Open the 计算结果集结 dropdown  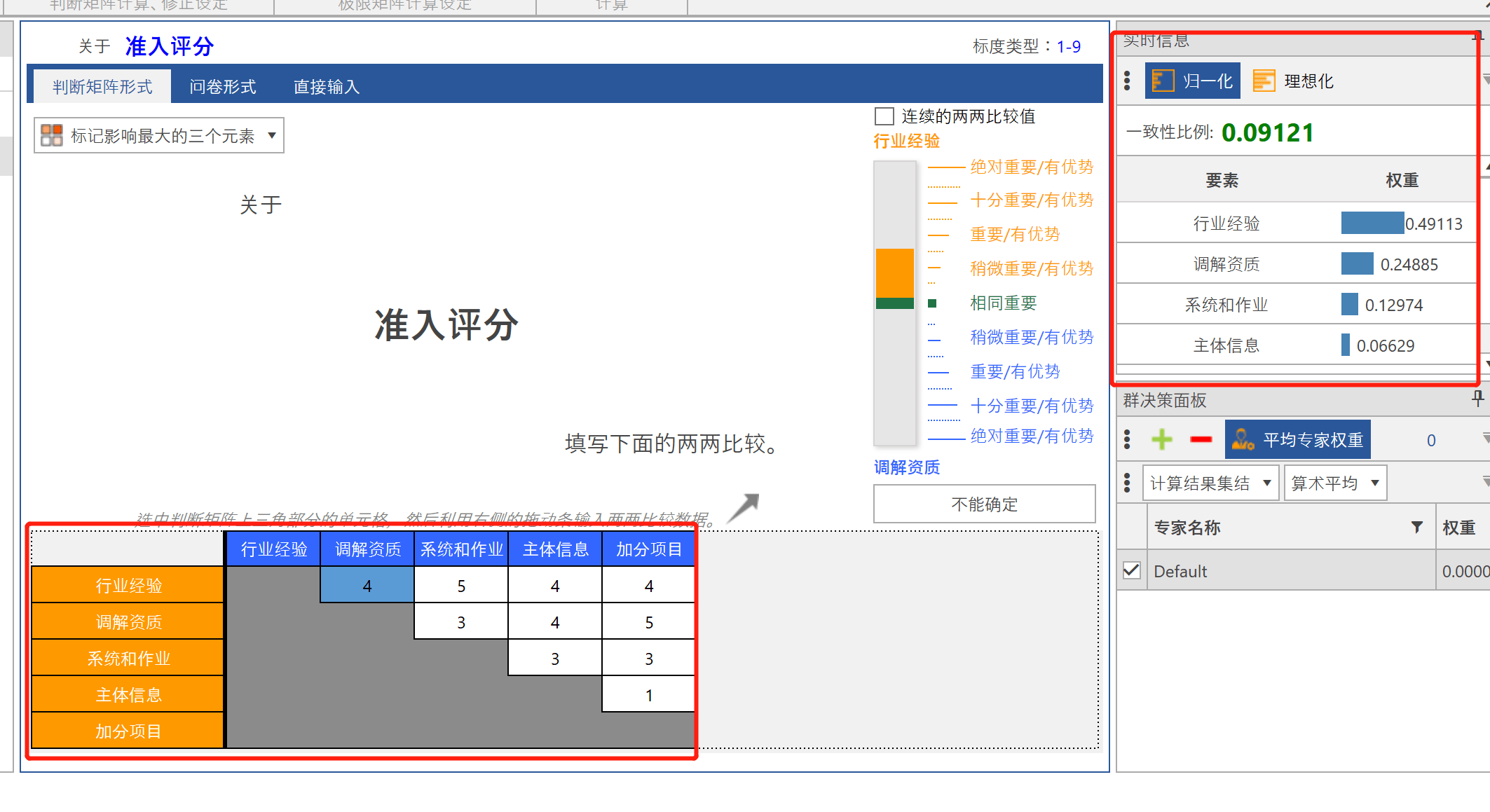click(x=1210, y=483)
